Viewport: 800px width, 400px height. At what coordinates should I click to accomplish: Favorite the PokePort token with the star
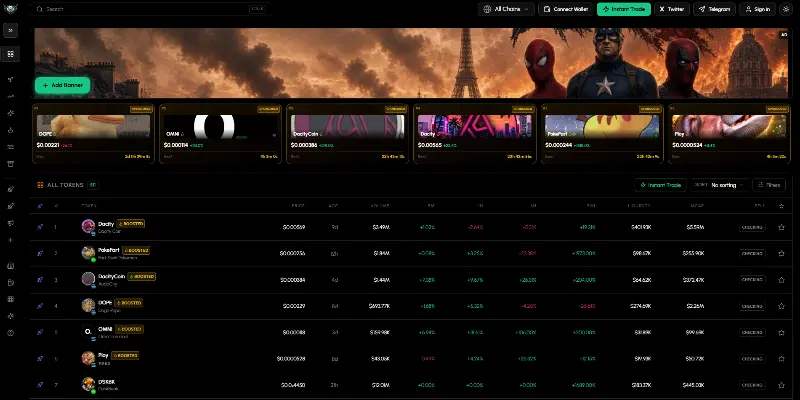[x=781, y=253]
